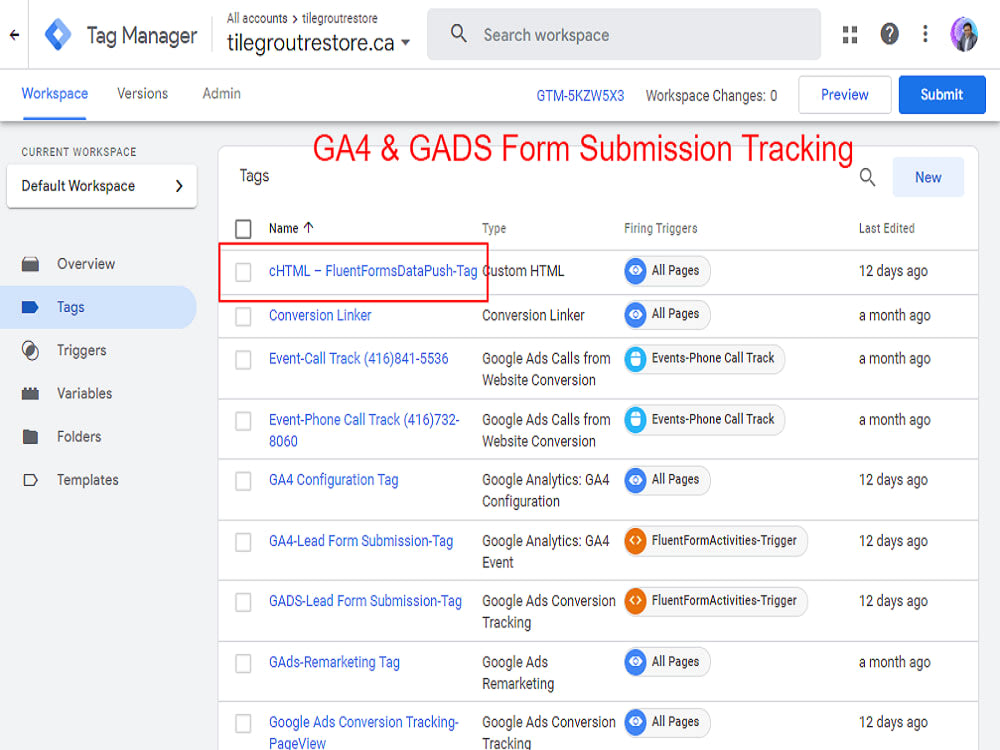Open Templates in the sidebar

[87, 480]
